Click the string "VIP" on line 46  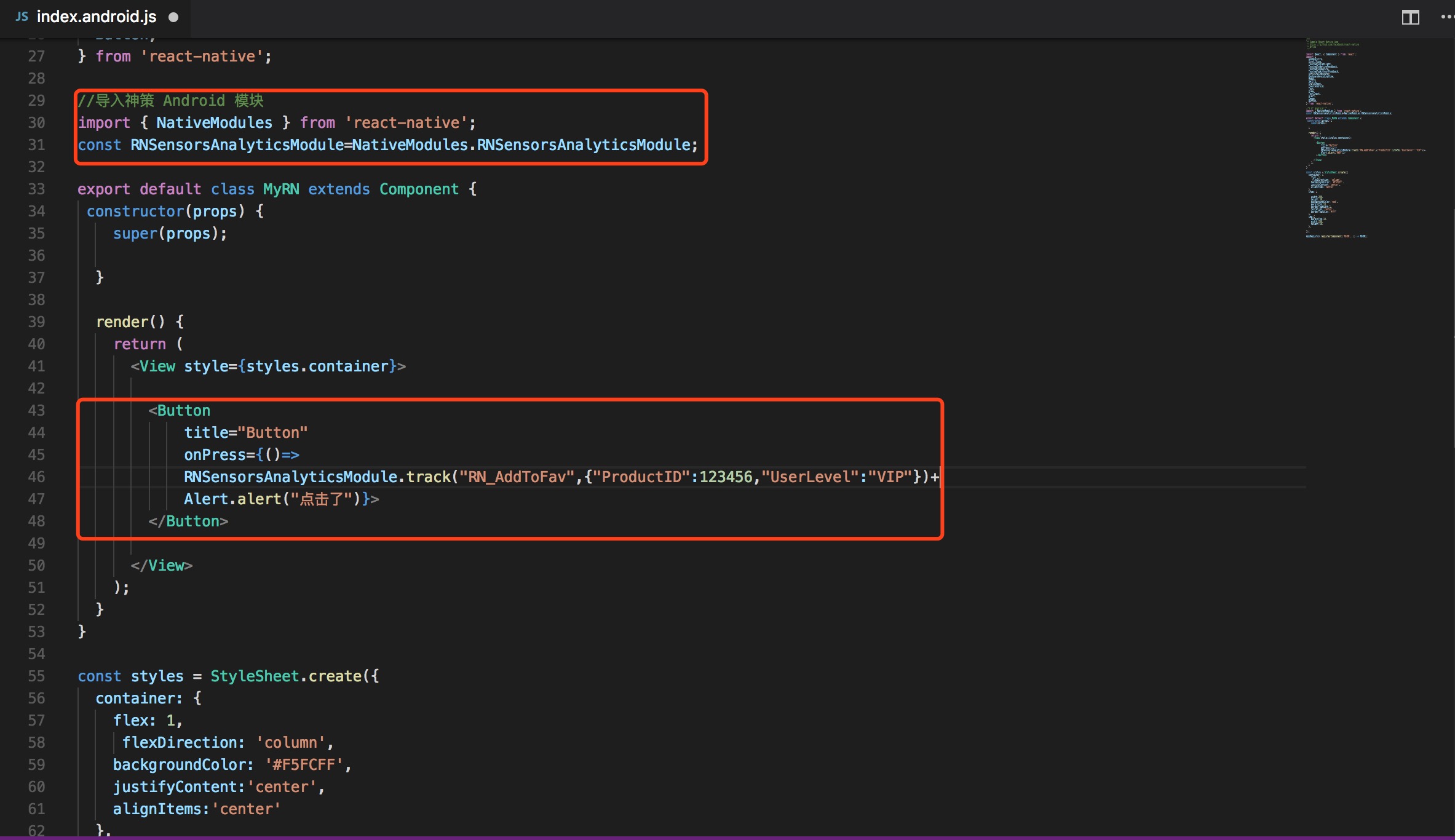889,477
